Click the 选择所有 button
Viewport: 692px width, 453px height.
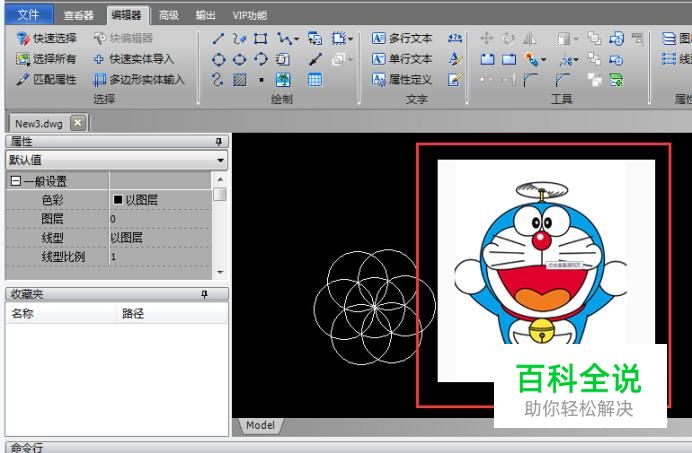[47, 59]
